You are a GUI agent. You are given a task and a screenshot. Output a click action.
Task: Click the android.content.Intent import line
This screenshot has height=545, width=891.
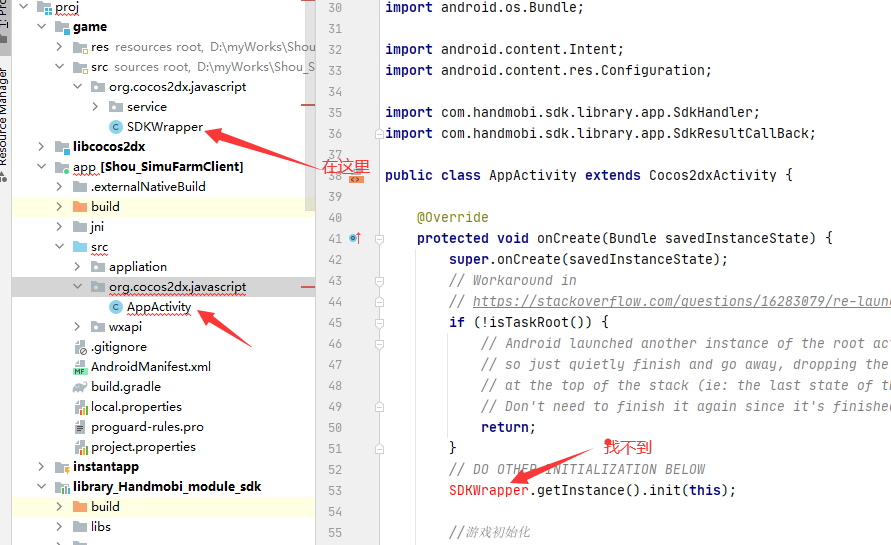[504, 49]
